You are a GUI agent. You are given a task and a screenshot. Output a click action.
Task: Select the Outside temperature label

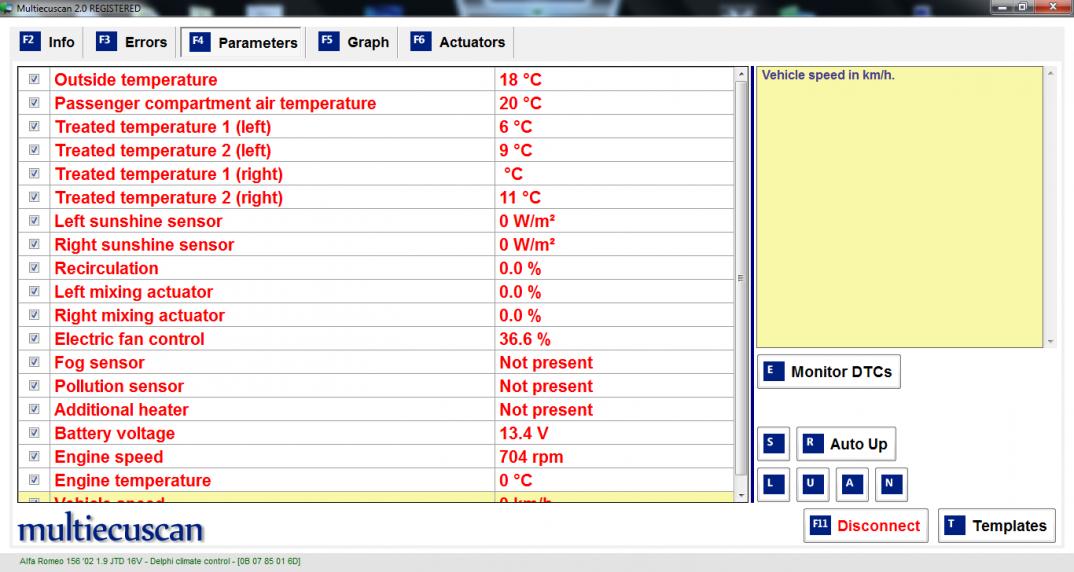136,79
